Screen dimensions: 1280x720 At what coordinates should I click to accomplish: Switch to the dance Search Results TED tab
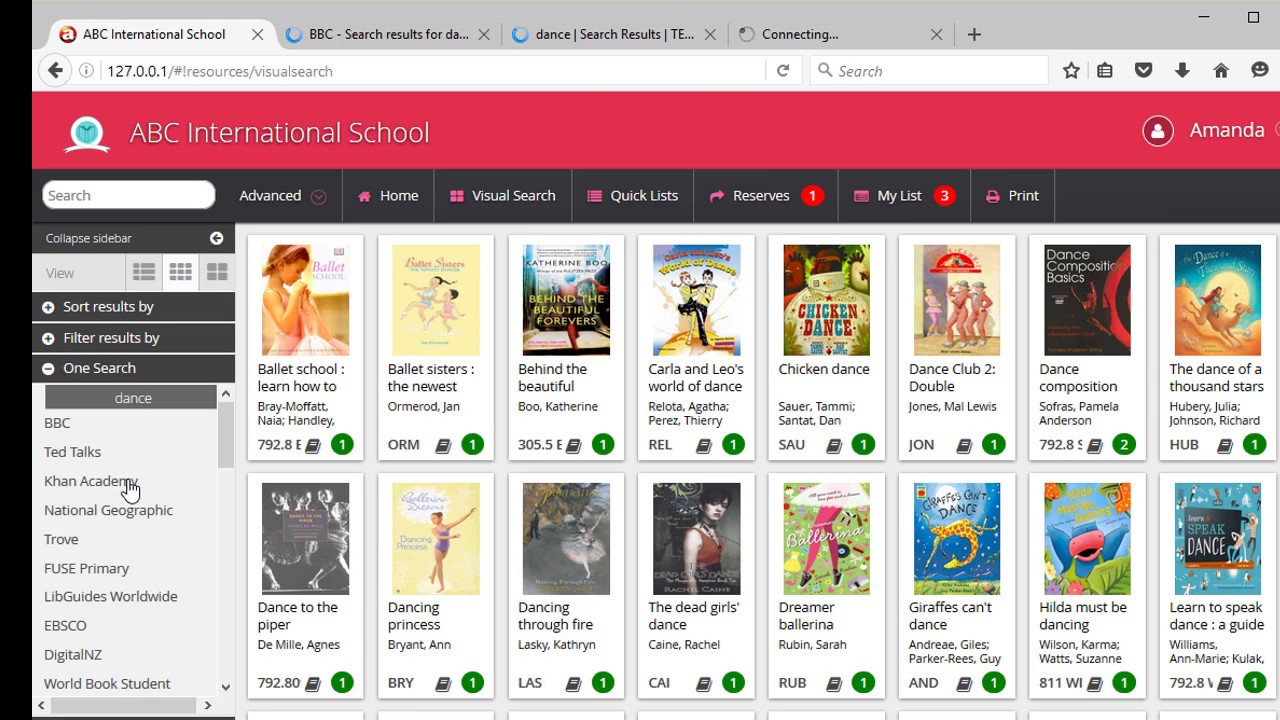coord(615,34)
